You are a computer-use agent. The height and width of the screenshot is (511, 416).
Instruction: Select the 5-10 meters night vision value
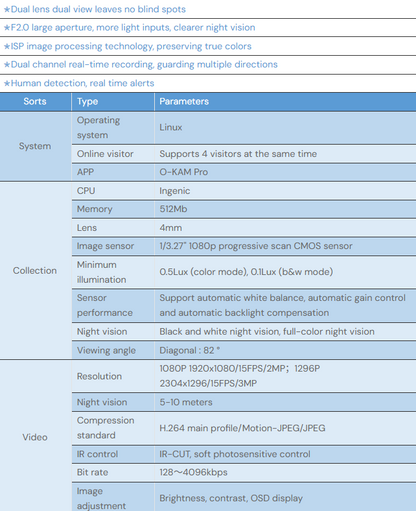[186, 402]
